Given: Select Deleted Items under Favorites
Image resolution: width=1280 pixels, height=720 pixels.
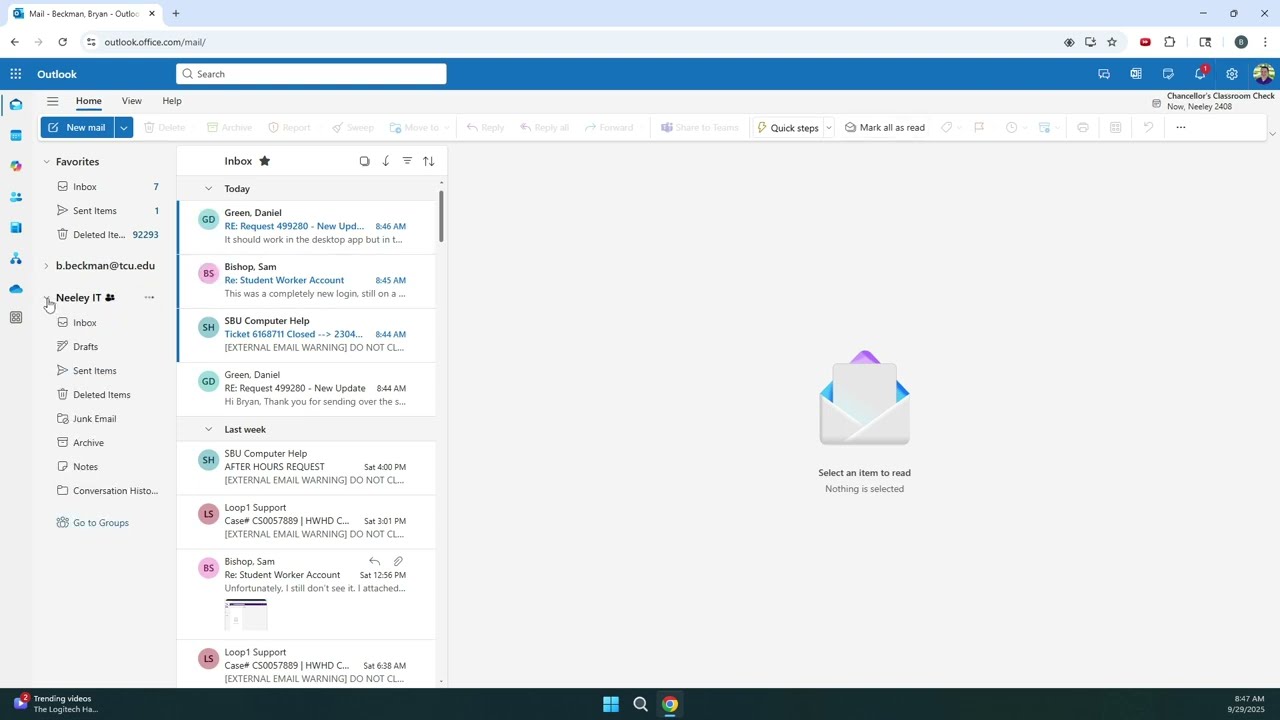Looking at the screenshot, I should (x=107, y=235).
